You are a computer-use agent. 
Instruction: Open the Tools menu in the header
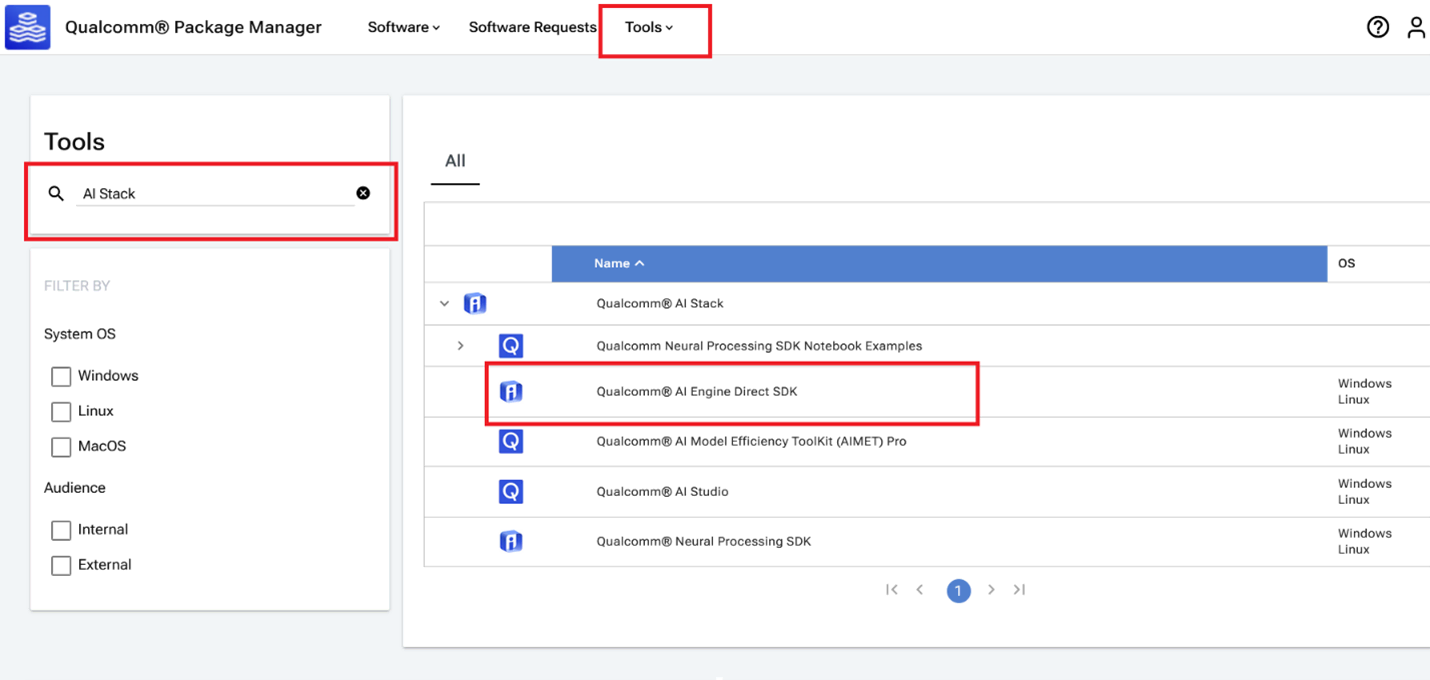click(x=648, y=27)
